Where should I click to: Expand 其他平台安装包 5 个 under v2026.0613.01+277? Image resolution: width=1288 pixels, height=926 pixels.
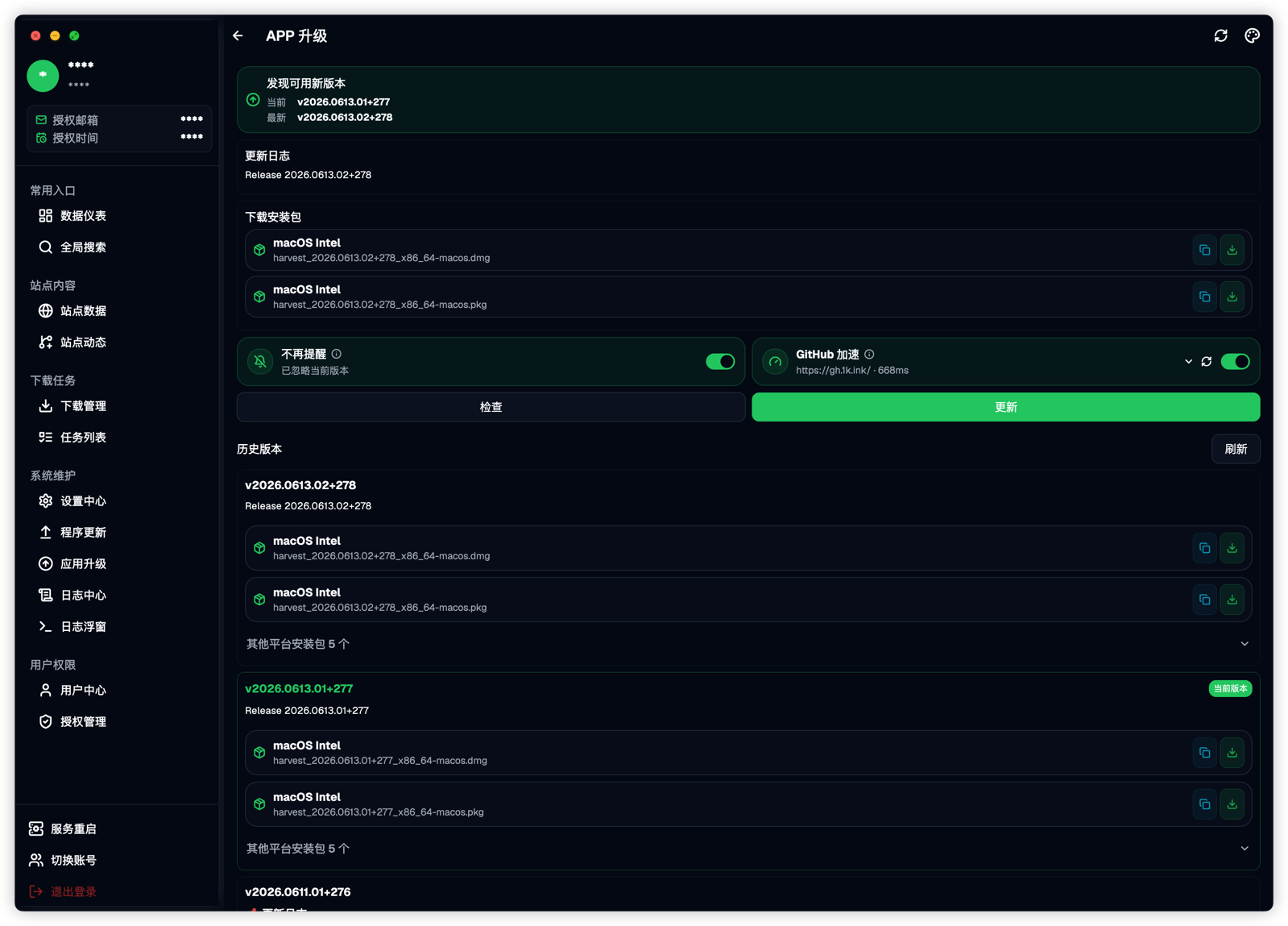tap(748, 849)
